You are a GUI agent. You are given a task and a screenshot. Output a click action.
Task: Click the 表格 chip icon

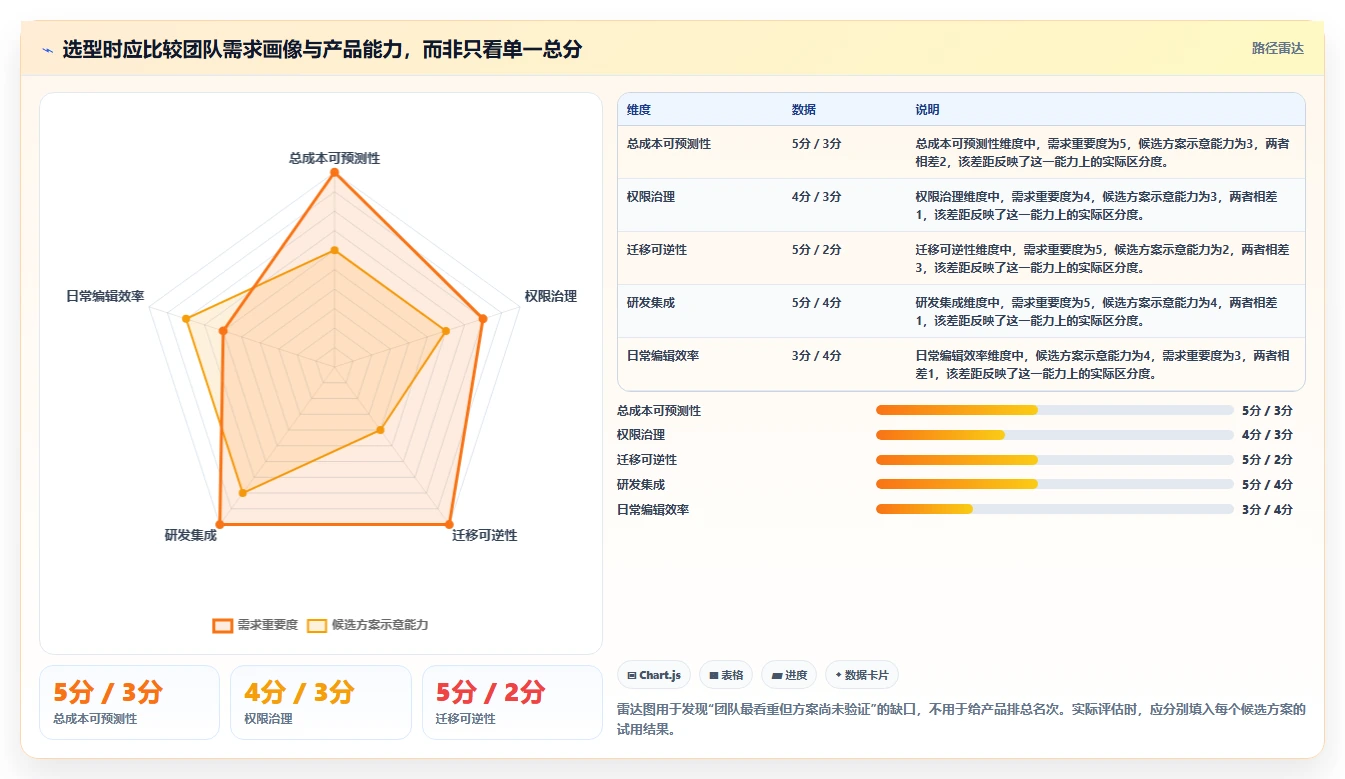pyautogui.click(x=713, y=675)
